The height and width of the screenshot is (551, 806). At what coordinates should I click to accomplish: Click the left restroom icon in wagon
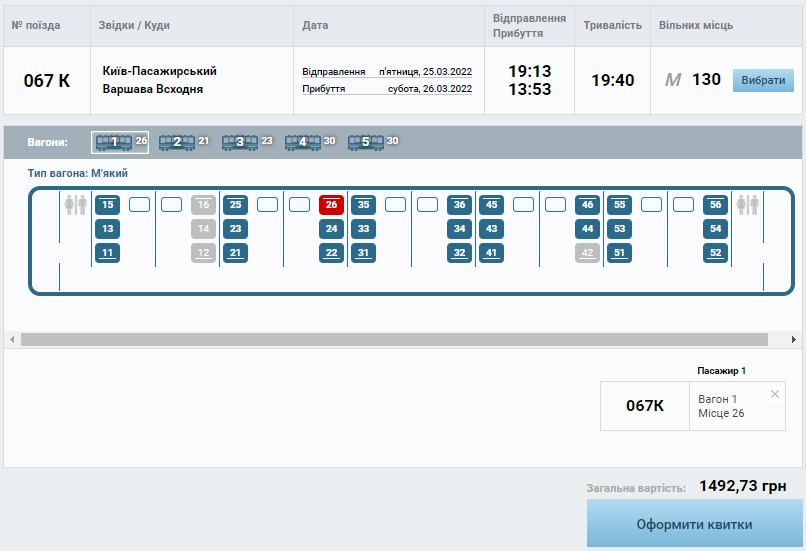click(76, 205)
